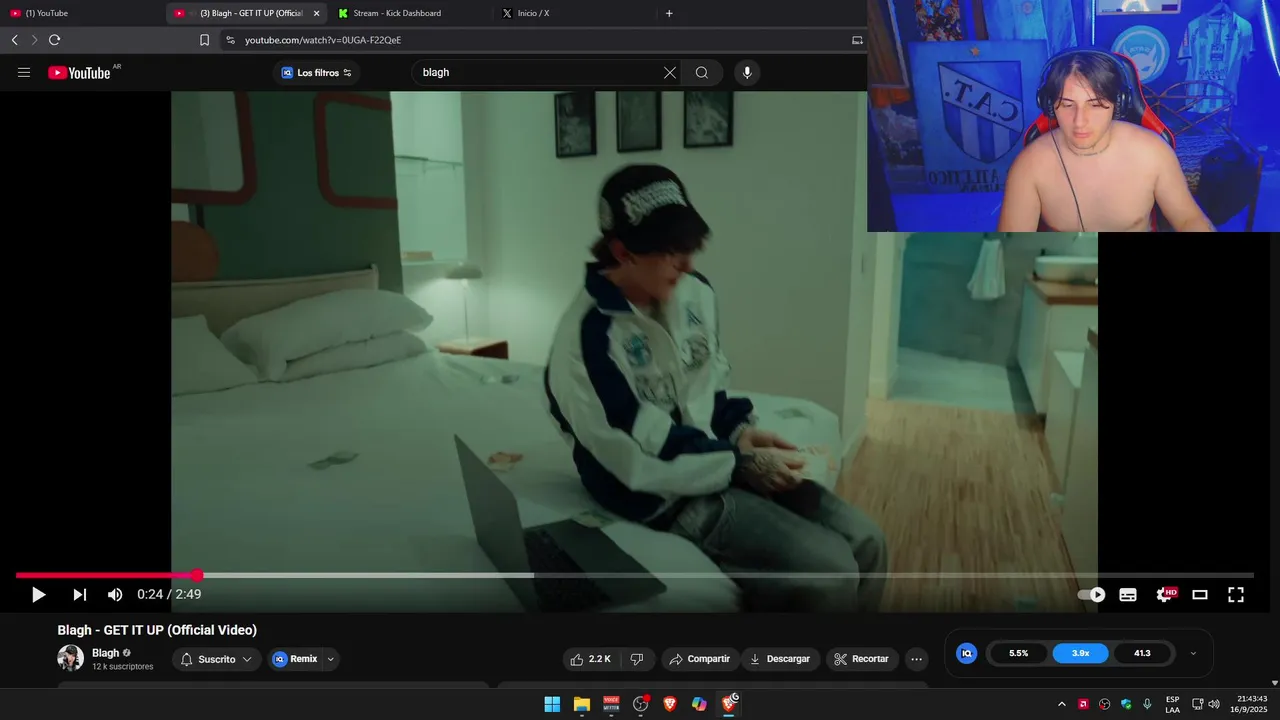Switch to the Inicio / X tab
The width and height of the screenshot is (1280, 720).
(575, 13)
